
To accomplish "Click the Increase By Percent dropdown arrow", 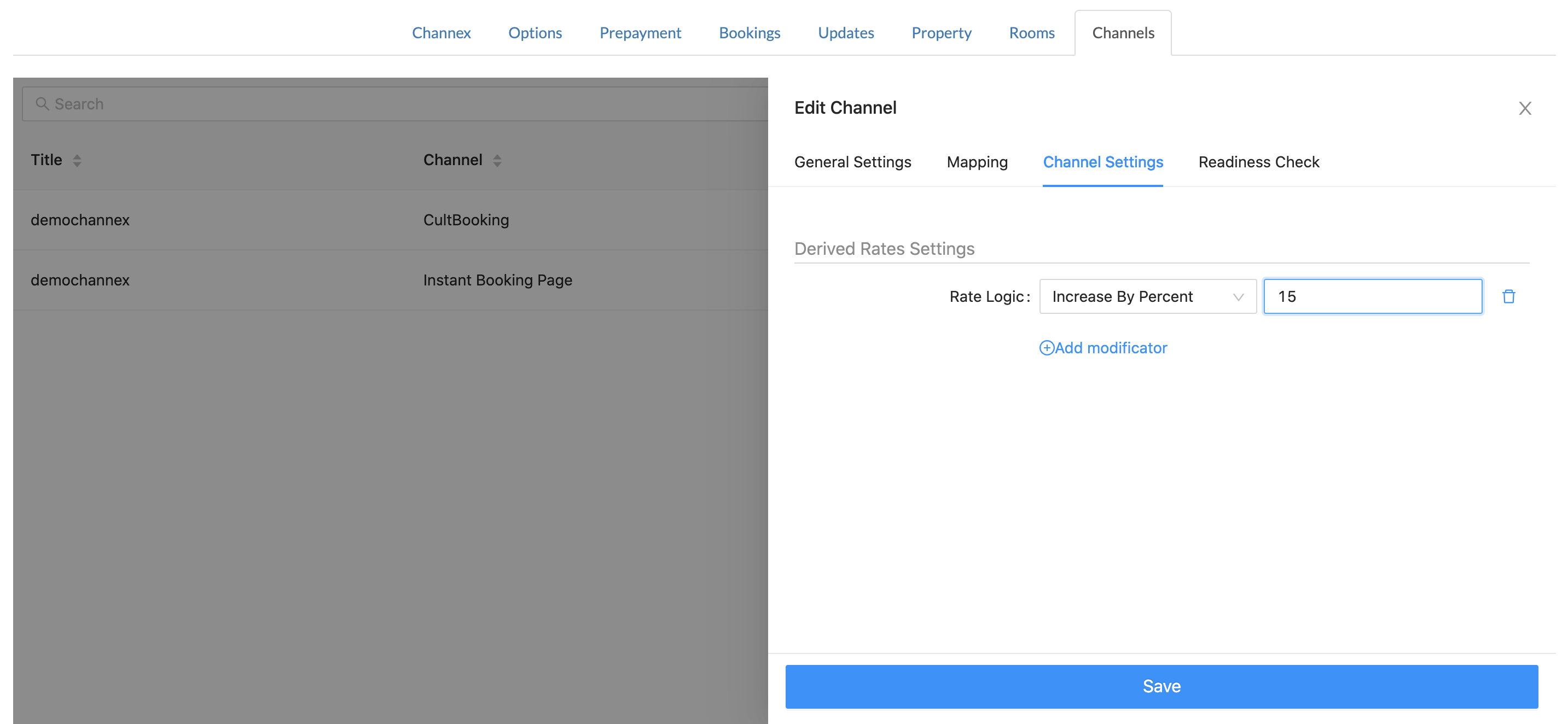I will click(1238, 297).
